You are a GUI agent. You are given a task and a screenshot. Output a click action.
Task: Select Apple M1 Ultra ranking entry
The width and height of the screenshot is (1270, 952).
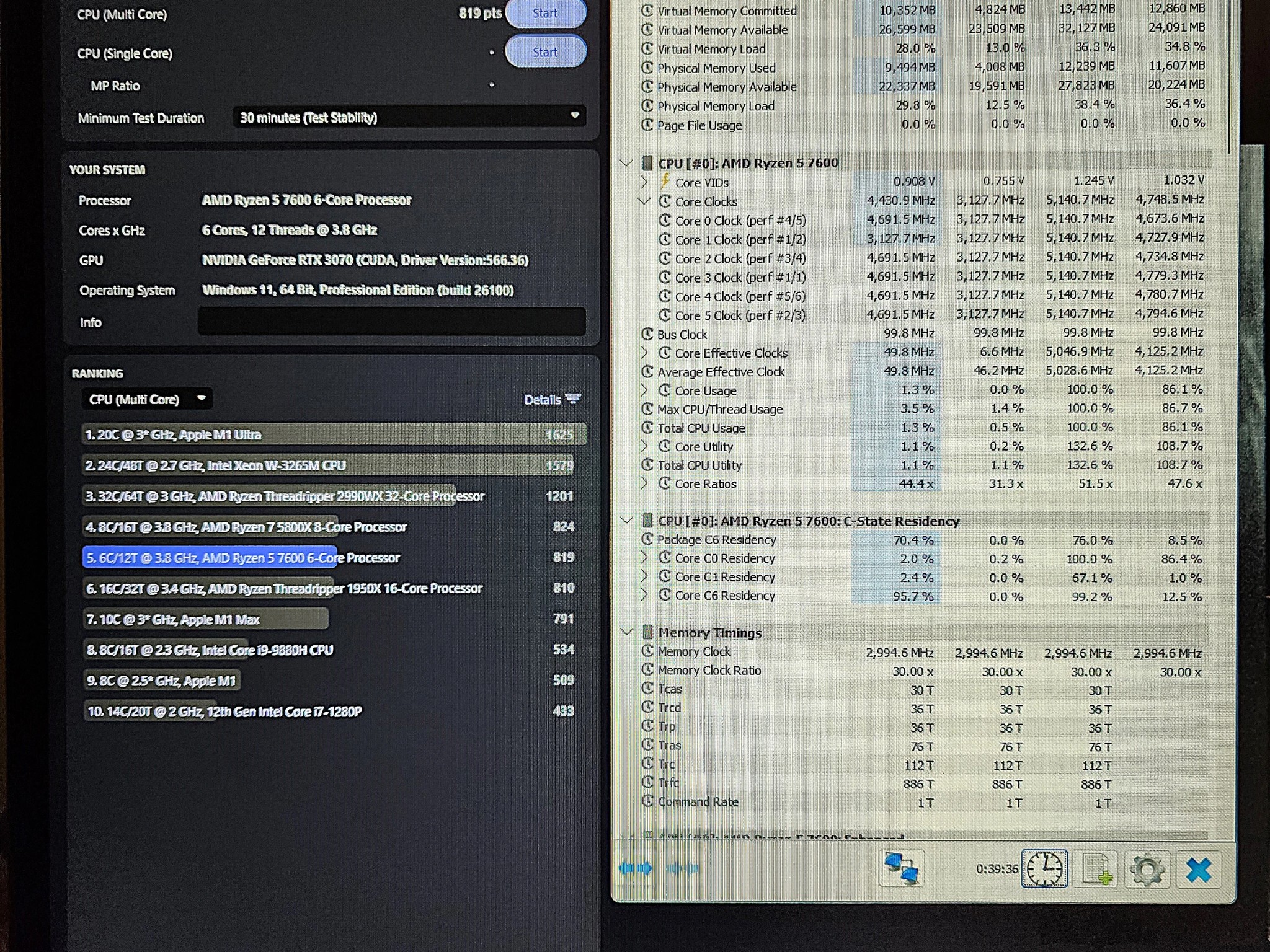tap(334, 434)
